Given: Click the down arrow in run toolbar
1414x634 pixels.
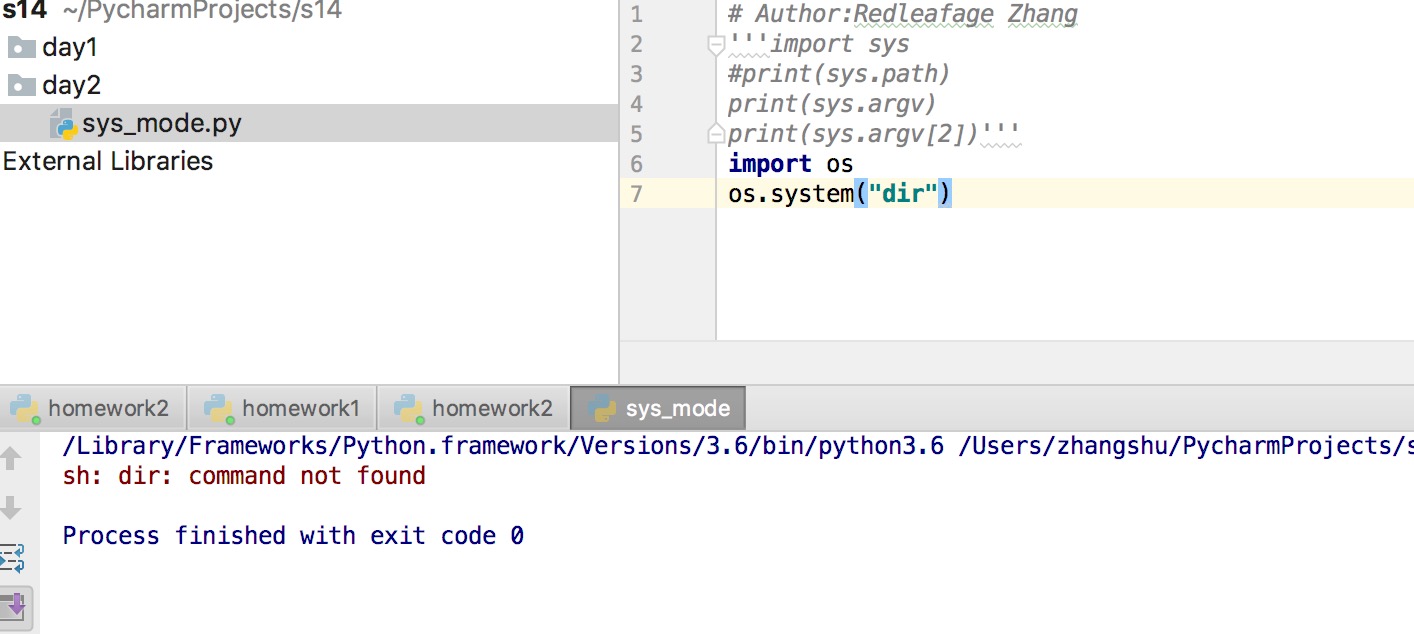Looking at the screenshot, I should point(11,508).
